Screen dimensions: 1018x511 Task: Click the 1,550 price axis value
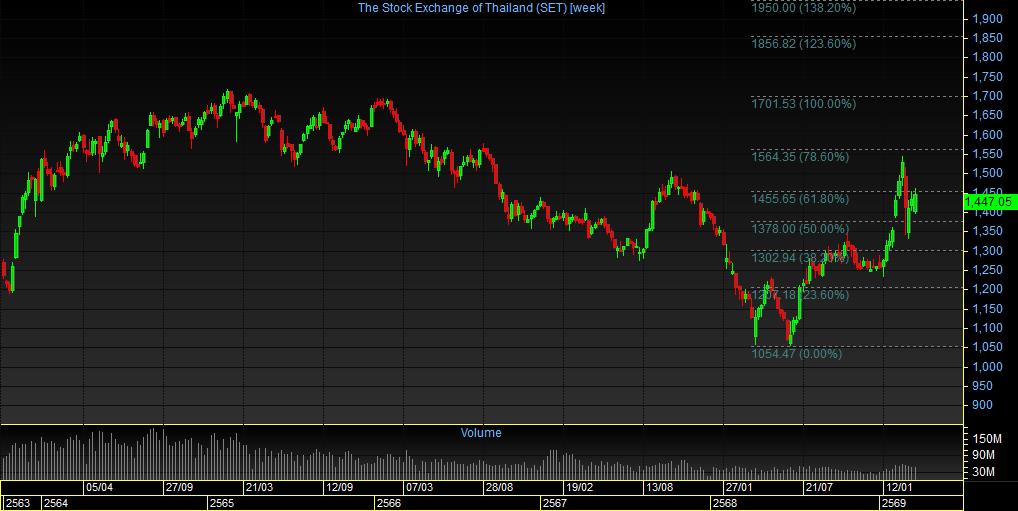987,154
